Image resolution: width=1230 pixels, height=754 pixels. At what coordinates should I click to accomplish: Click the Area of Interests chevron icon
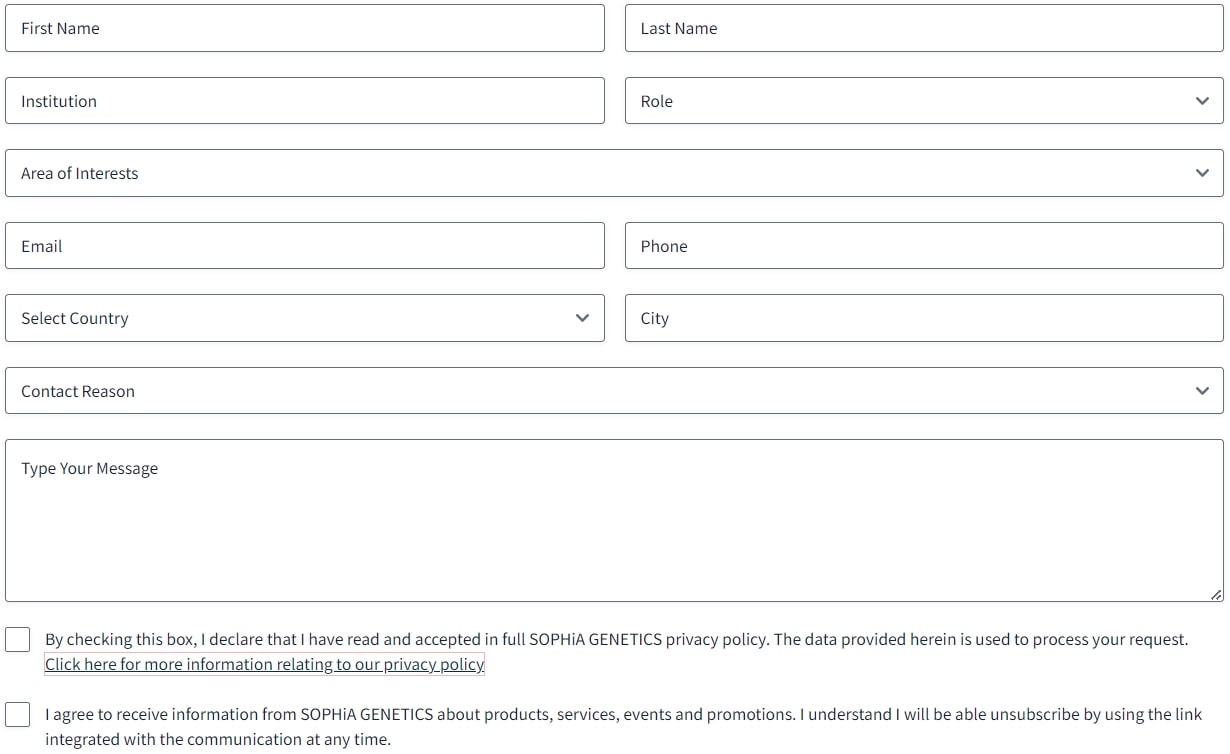click(1202, 173)
